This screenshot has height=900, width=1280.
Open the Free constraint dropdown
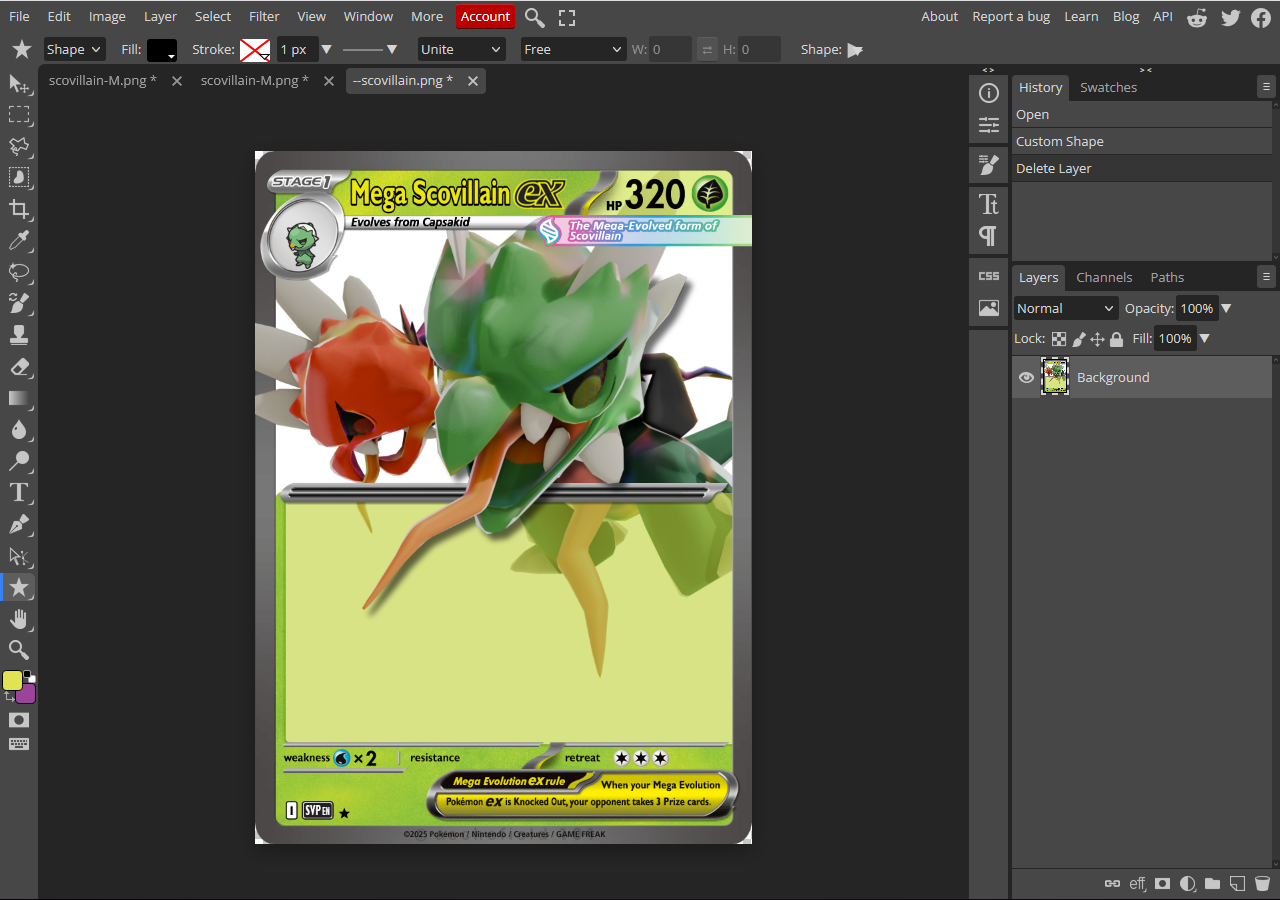point(573,49)
